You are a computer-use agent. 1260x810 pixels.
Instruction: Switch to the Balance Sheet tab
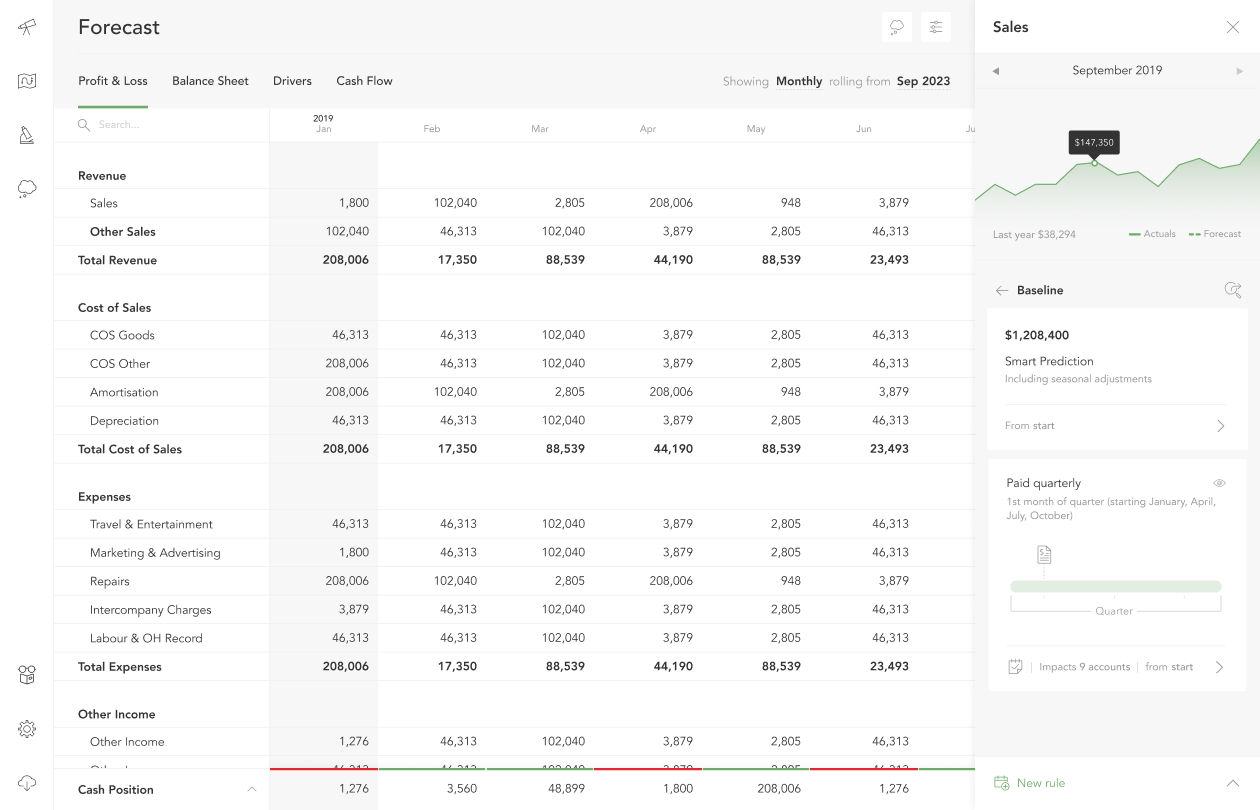[210, 81]
